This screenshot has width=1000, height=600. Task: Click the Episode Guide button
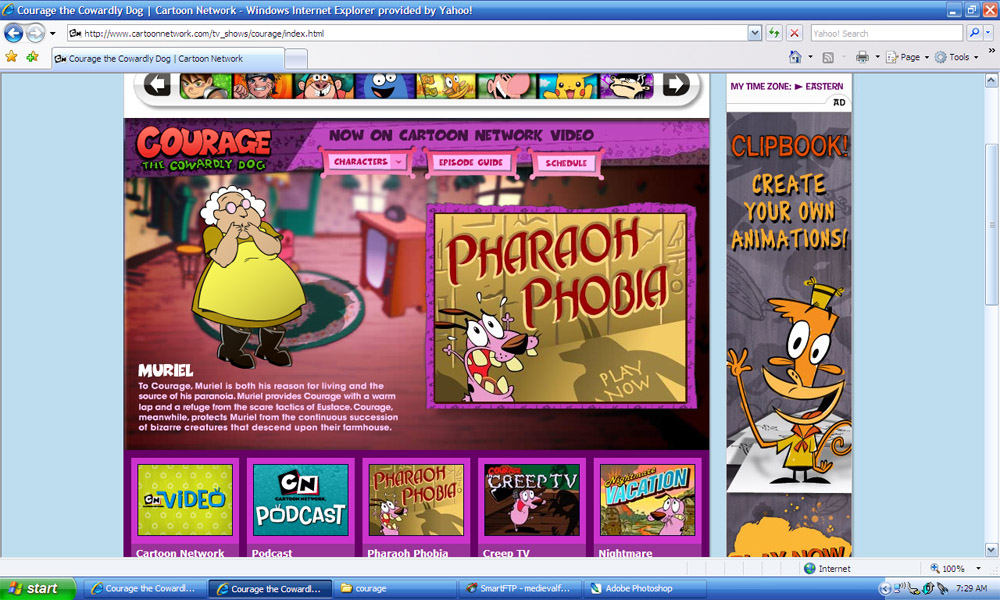click(471, 163)
